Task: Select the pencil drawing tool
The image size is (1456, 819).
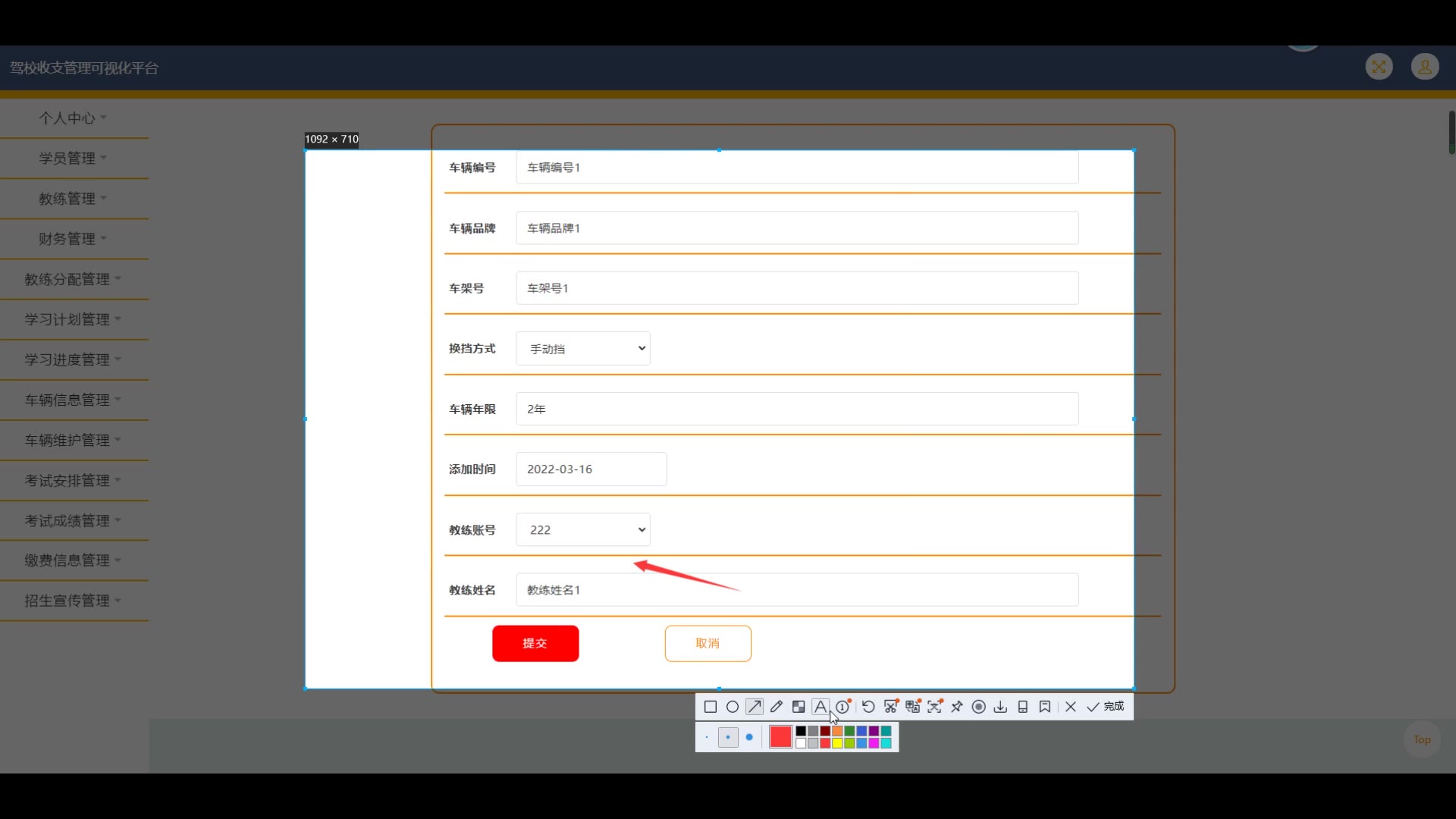Action: pos(777,707)
